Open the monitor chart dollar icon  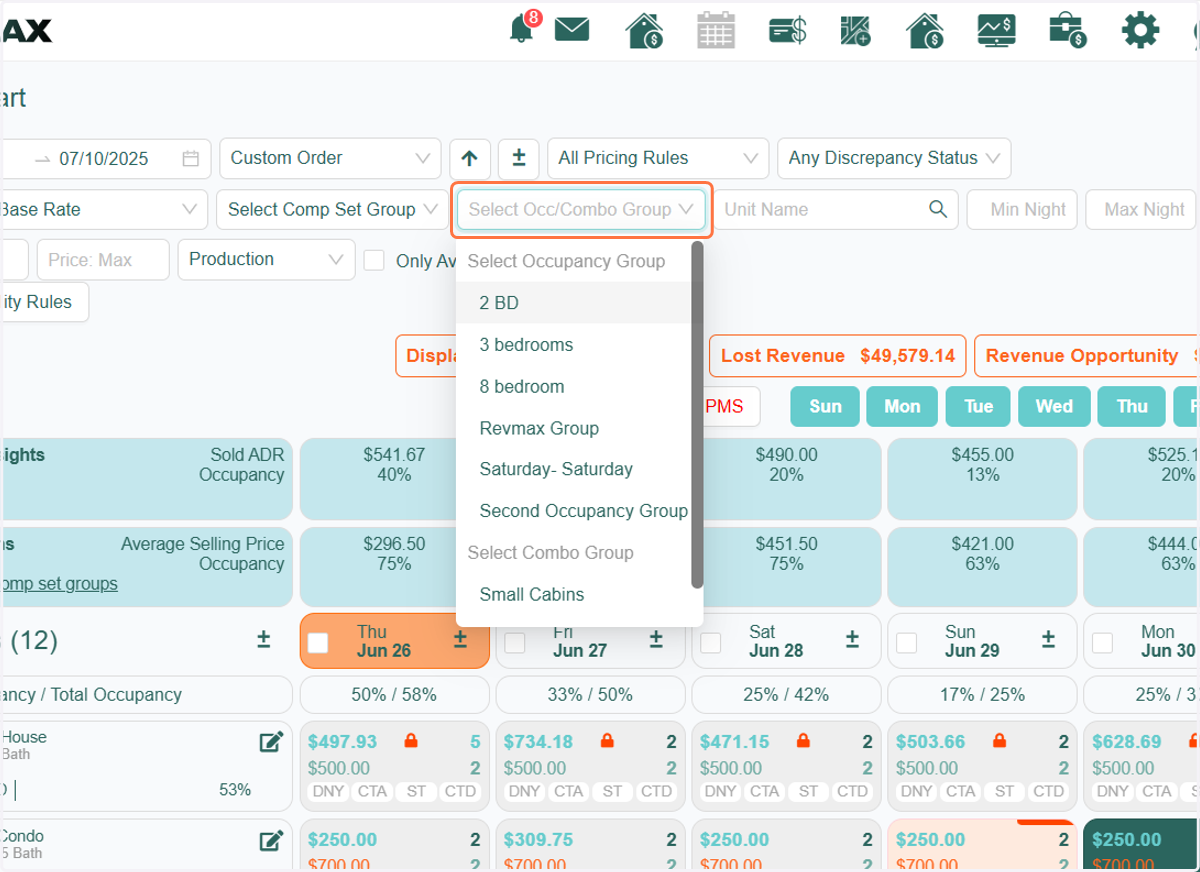(997, 30)
